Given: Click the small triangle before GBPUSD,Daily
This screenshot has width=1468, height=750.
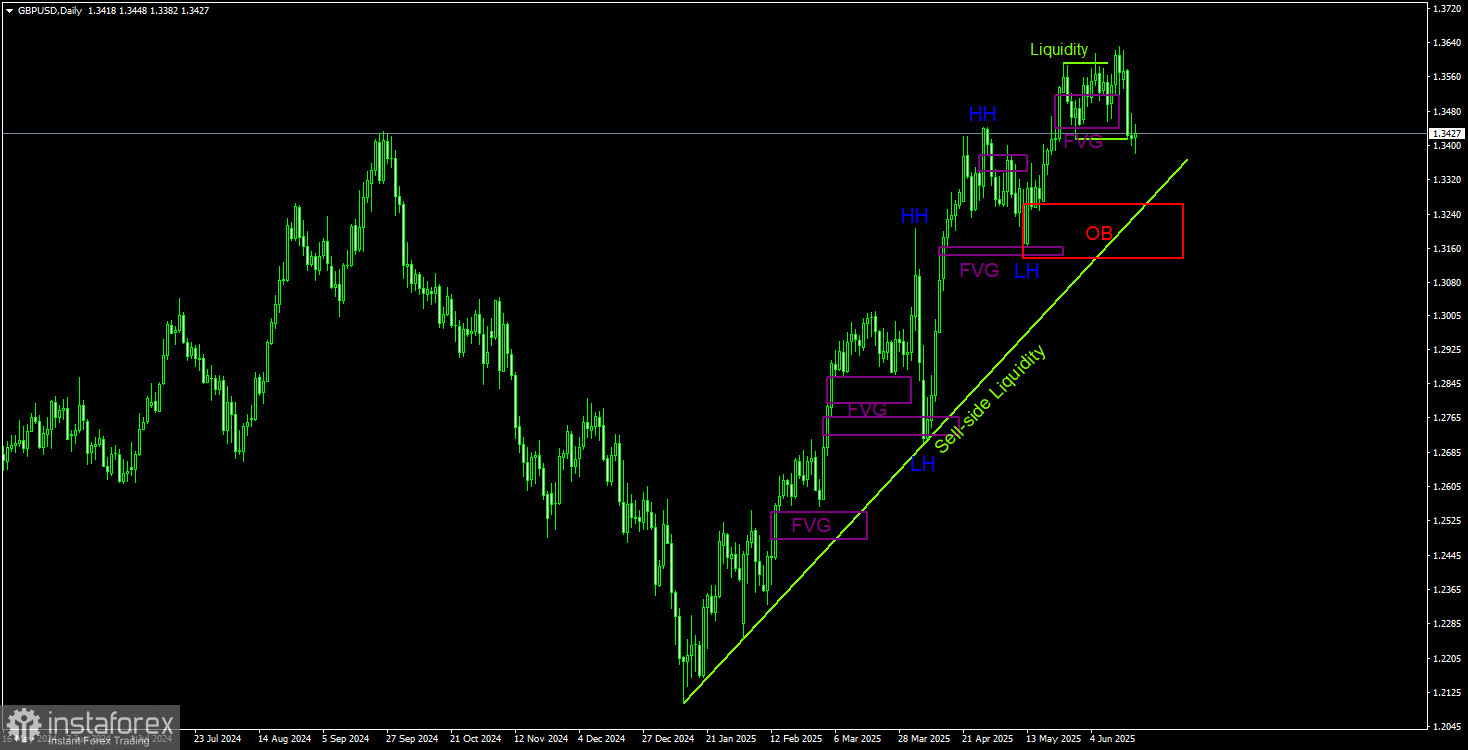Looking at the screenshot, I should click(9, 10).
